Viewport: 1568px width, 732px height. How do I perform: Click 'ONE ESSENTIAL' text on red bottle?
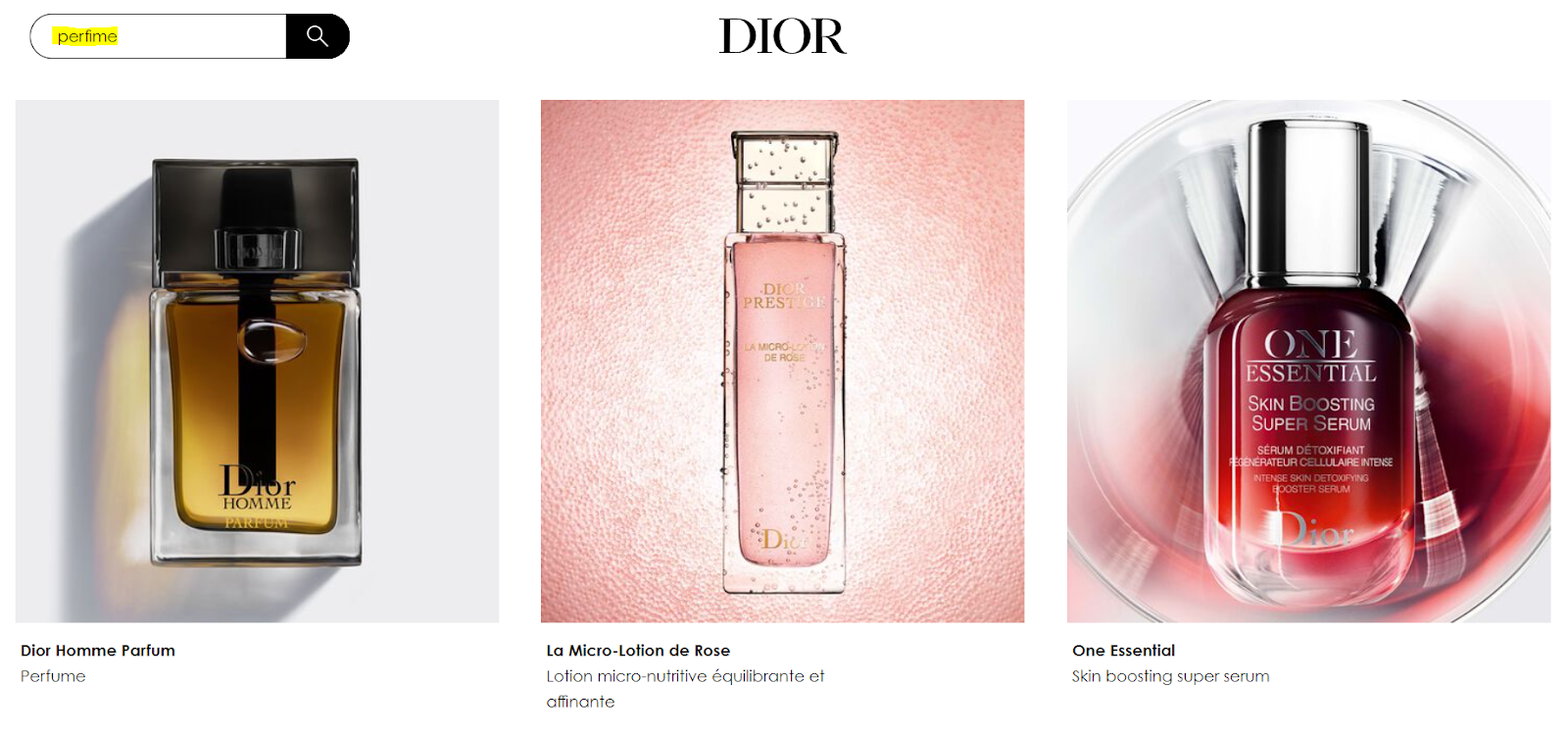(1310, 357)
